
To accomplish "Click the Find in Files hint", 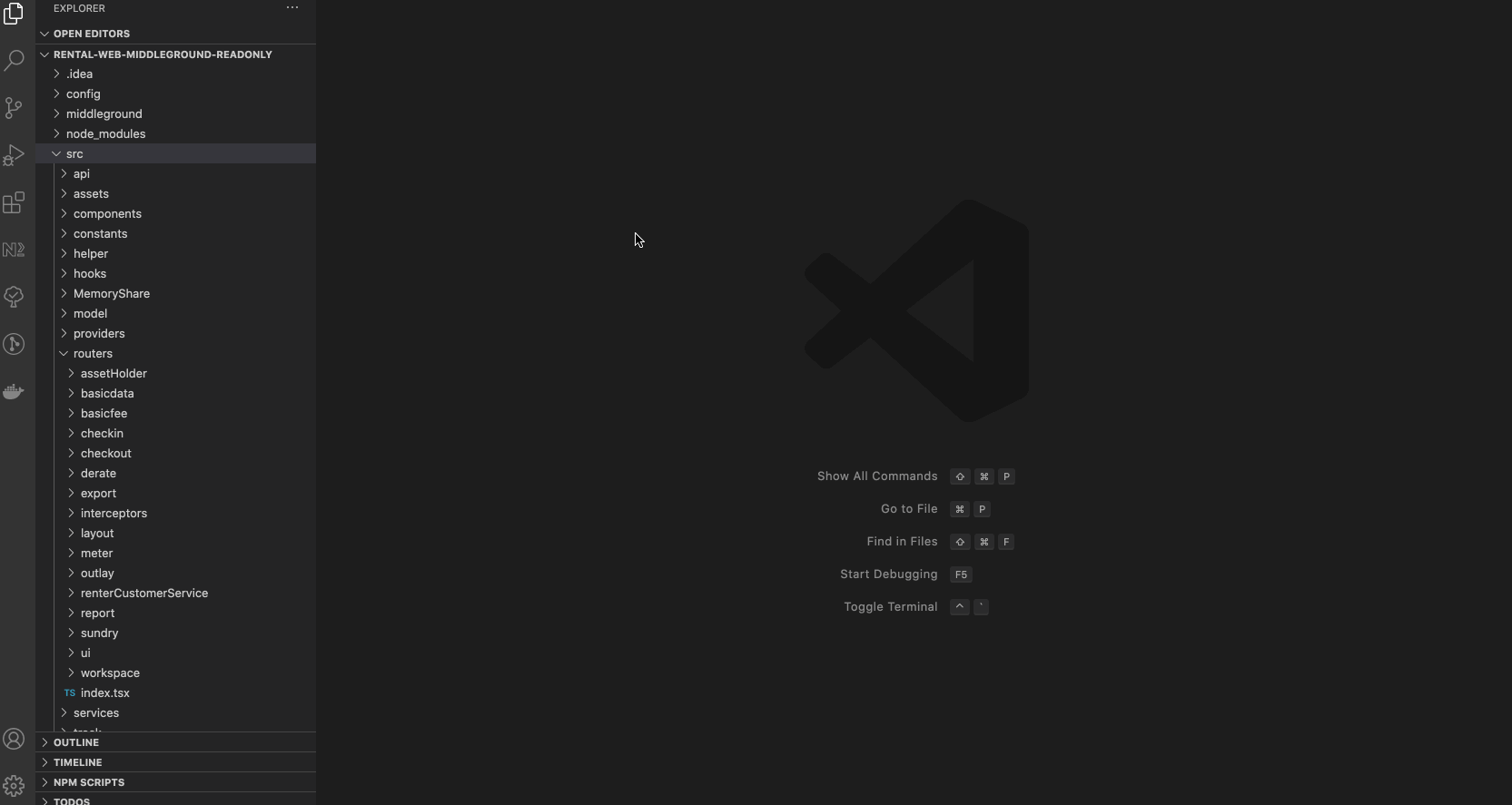I will click(902, 542).
